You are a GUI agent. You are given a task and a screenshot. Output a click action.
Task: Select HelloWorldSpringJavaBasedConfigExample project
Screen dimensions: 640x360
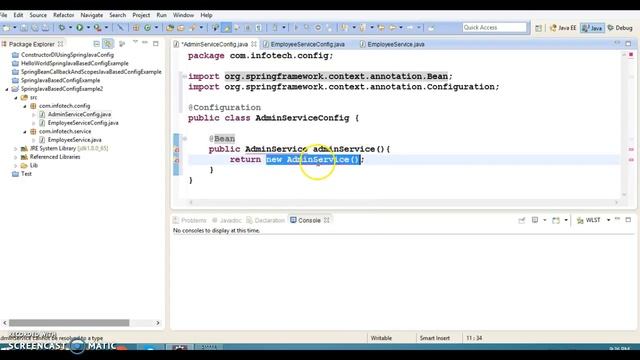(x=74, y=63)
